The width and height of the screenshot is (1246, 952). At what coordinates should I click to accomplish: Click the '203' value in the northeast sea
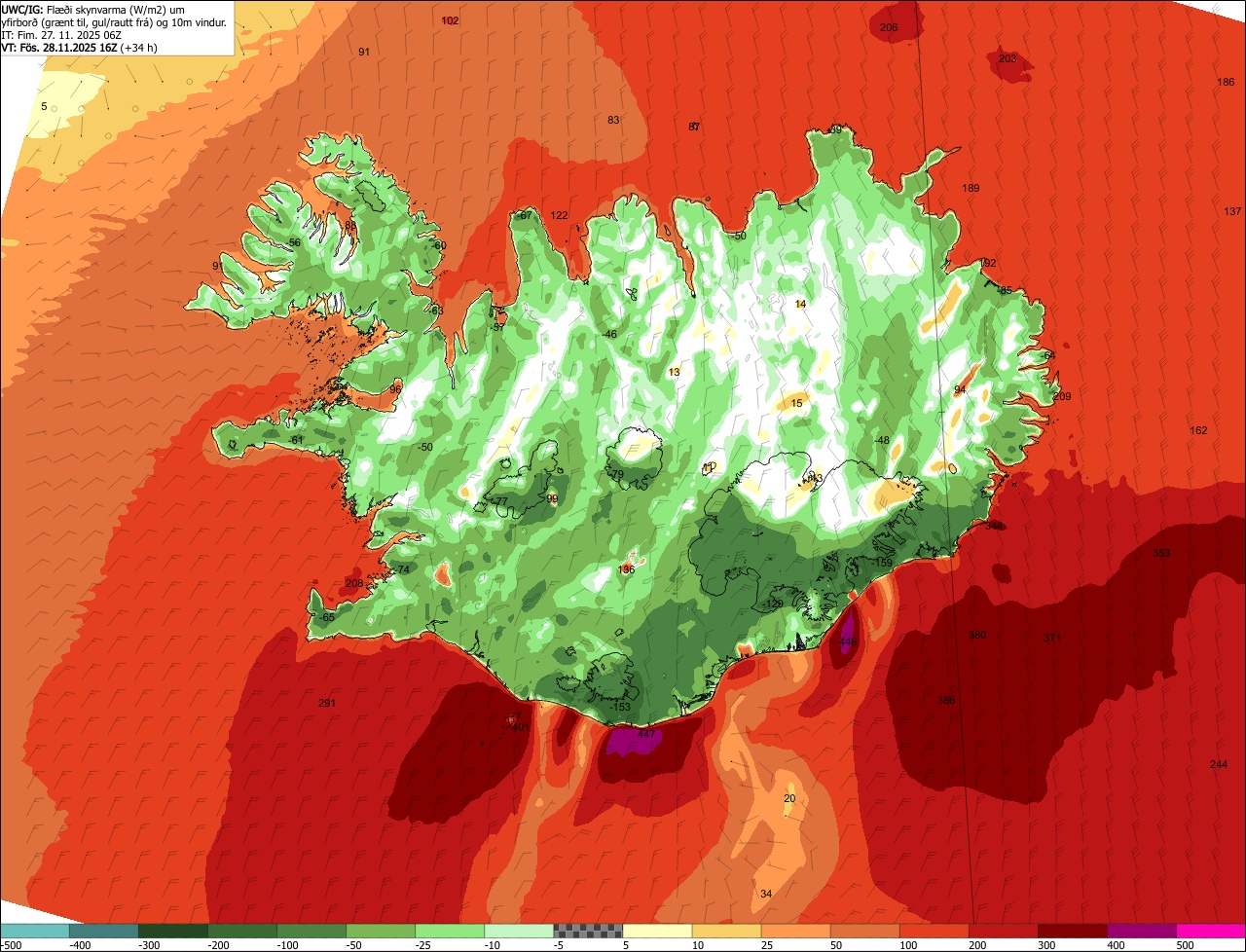click(x=1008, y=58)
